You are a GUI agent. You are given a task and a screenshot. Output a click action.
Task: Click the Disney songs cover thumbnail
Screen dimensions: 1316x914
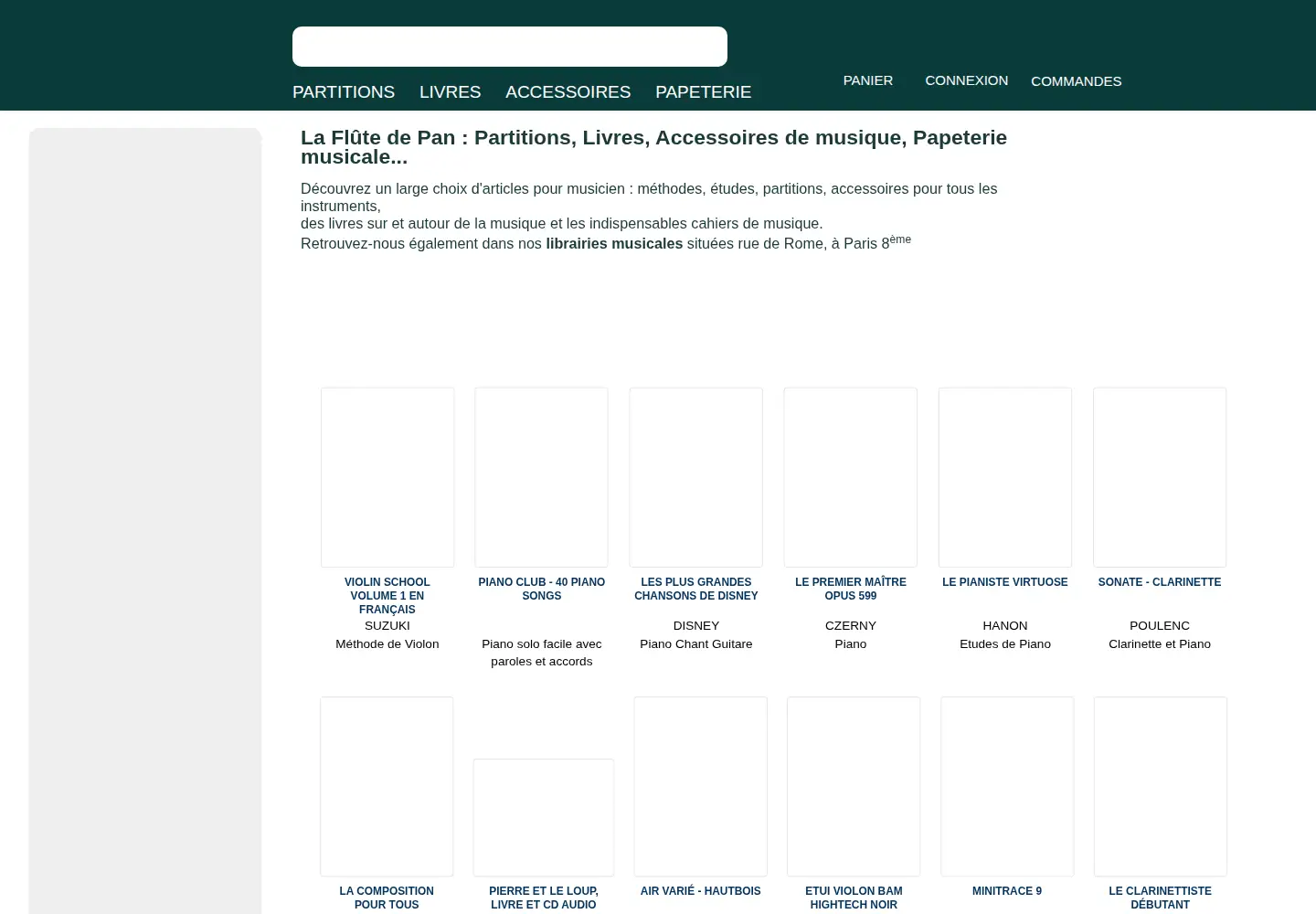pyautogui.click(x=695, y=477)
